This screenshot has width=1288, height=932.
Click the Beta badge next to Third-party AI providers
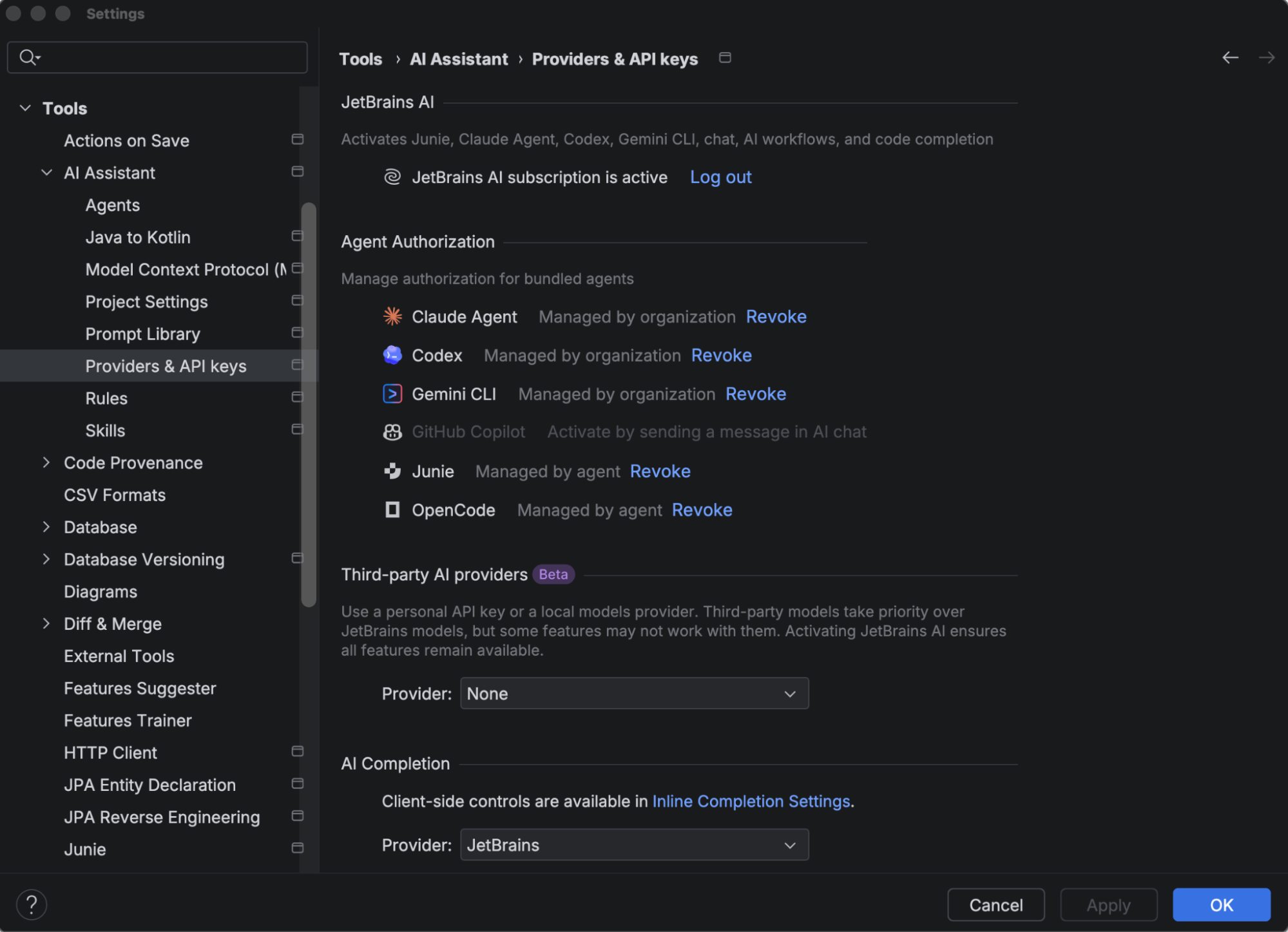[553, 574]
